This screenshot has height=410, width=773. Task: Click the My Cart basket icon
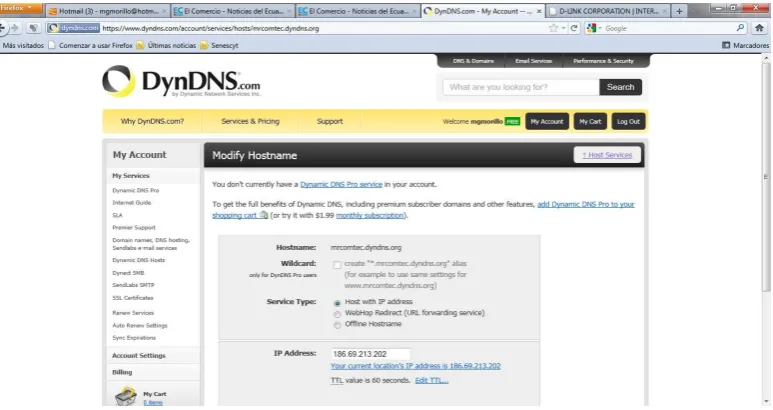(125, 396)
